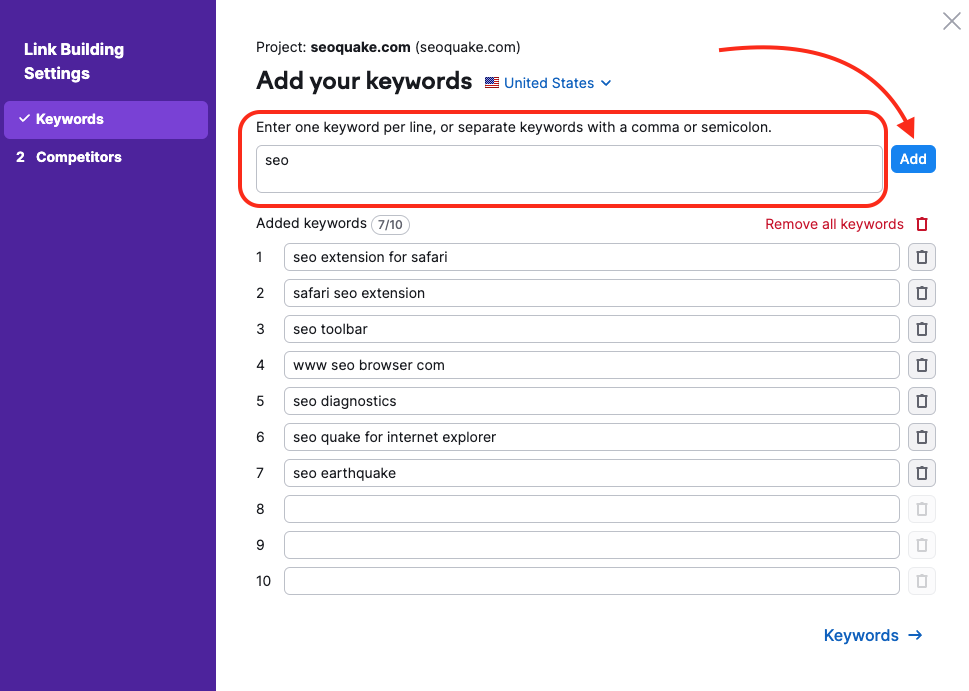Delete the "seo quake for internet explorer" keyword

click(921, 437)
